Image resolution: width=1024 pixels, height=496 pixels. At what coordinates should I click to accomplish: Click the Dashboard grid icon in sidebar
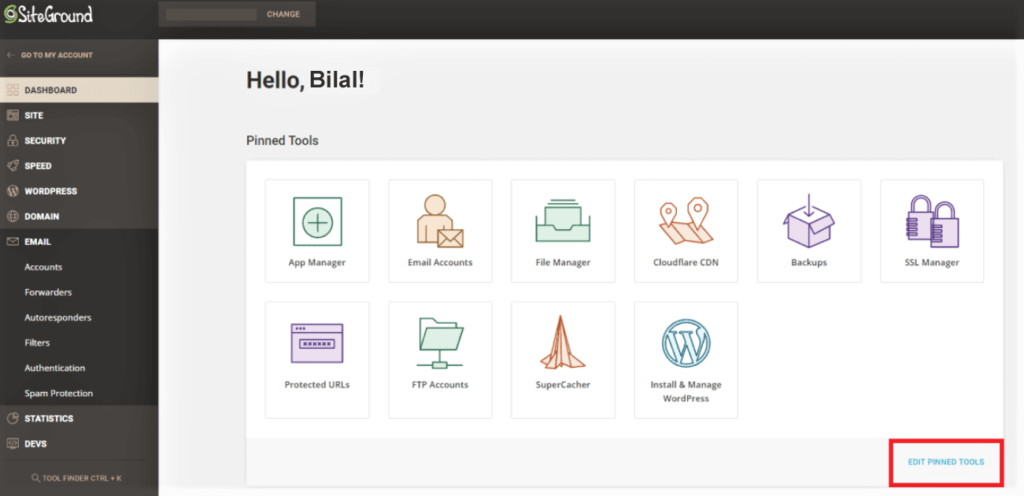pyautogui.click(x=12, y=90)
